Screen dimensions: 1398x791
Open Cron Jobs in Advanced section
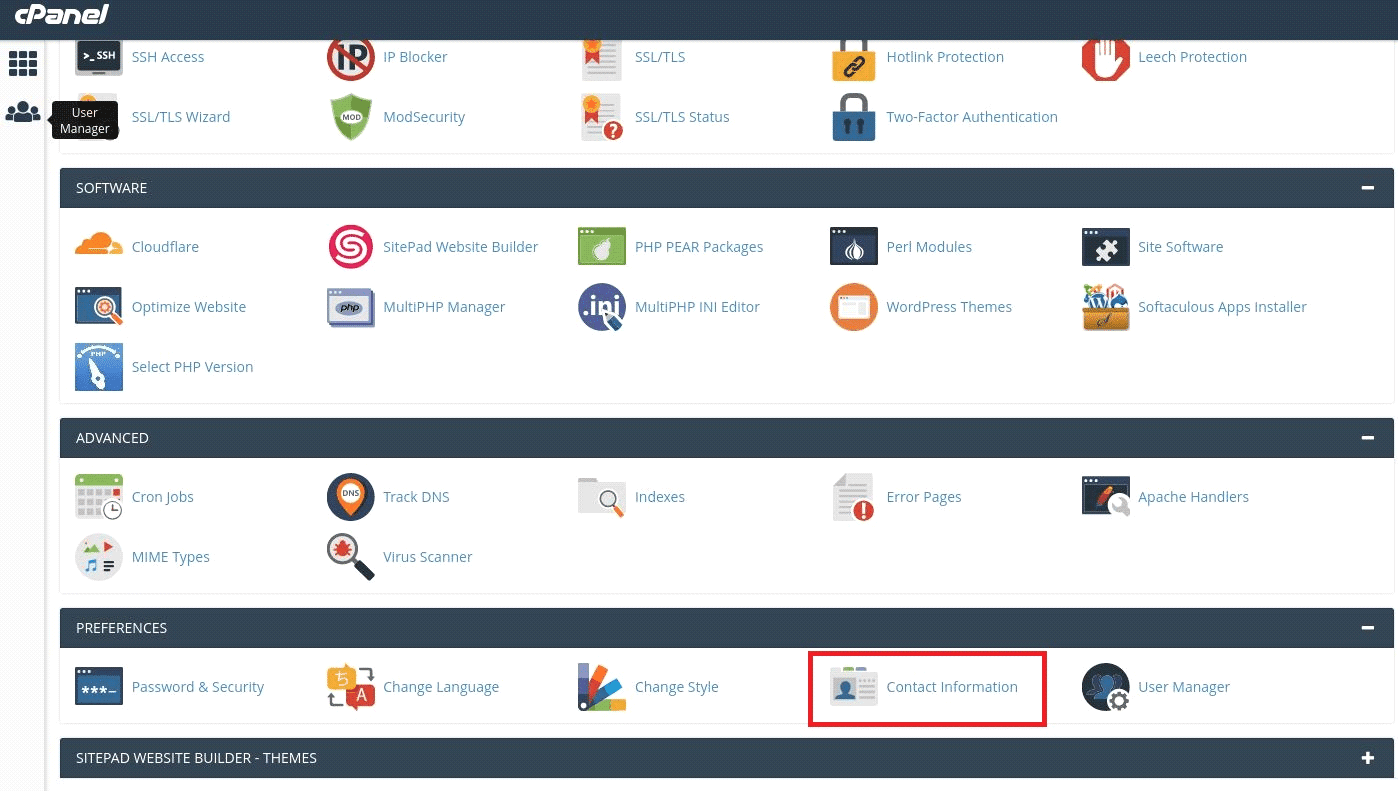[x=162, y=496]
